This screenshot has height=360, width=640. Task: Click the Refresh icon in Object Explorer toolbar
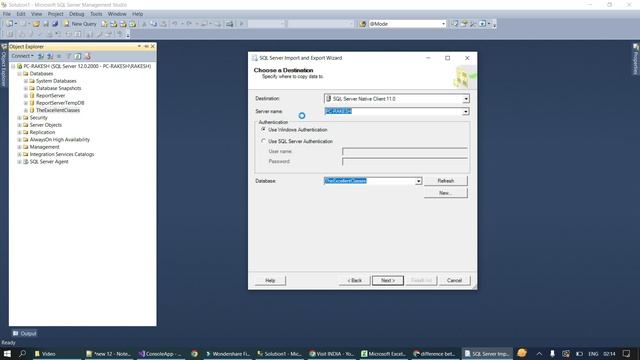point(78,56)
